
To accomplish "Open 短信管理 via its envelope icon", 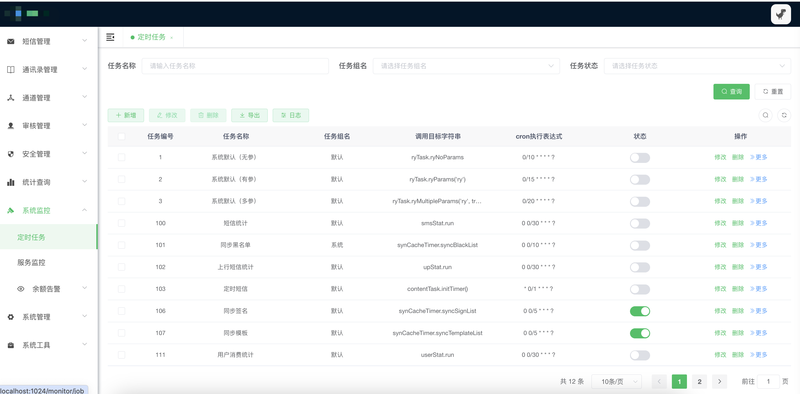I will pyautogui.click(x=10, y=41).
